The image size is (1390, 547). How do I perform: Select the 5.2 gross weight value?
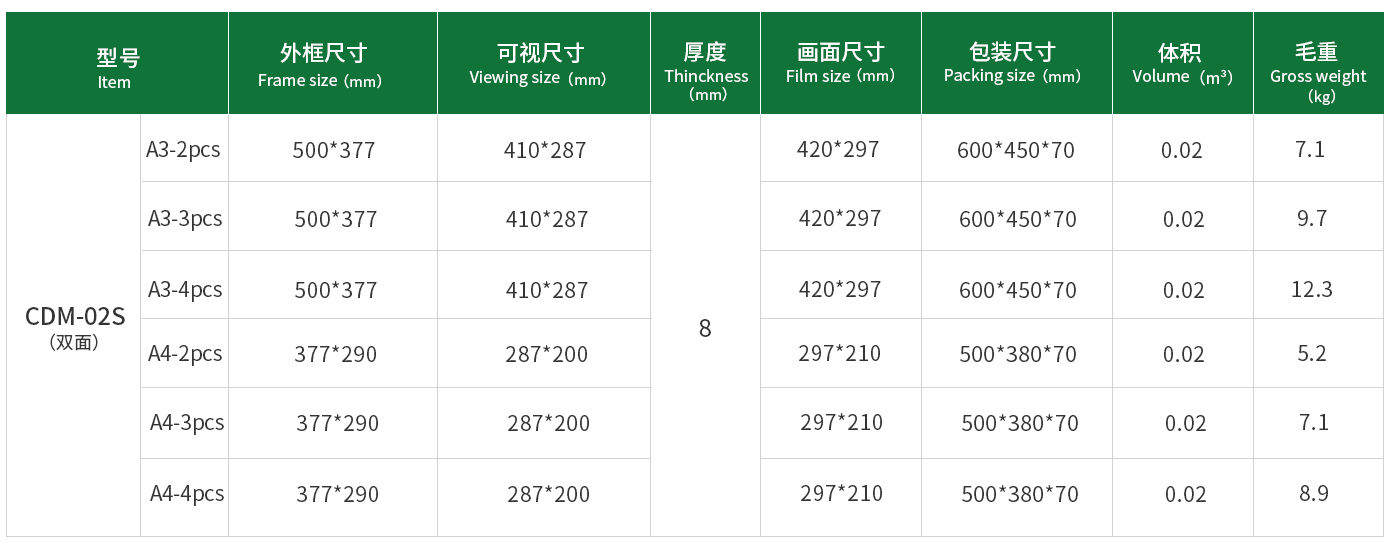tap(1311, 353)
